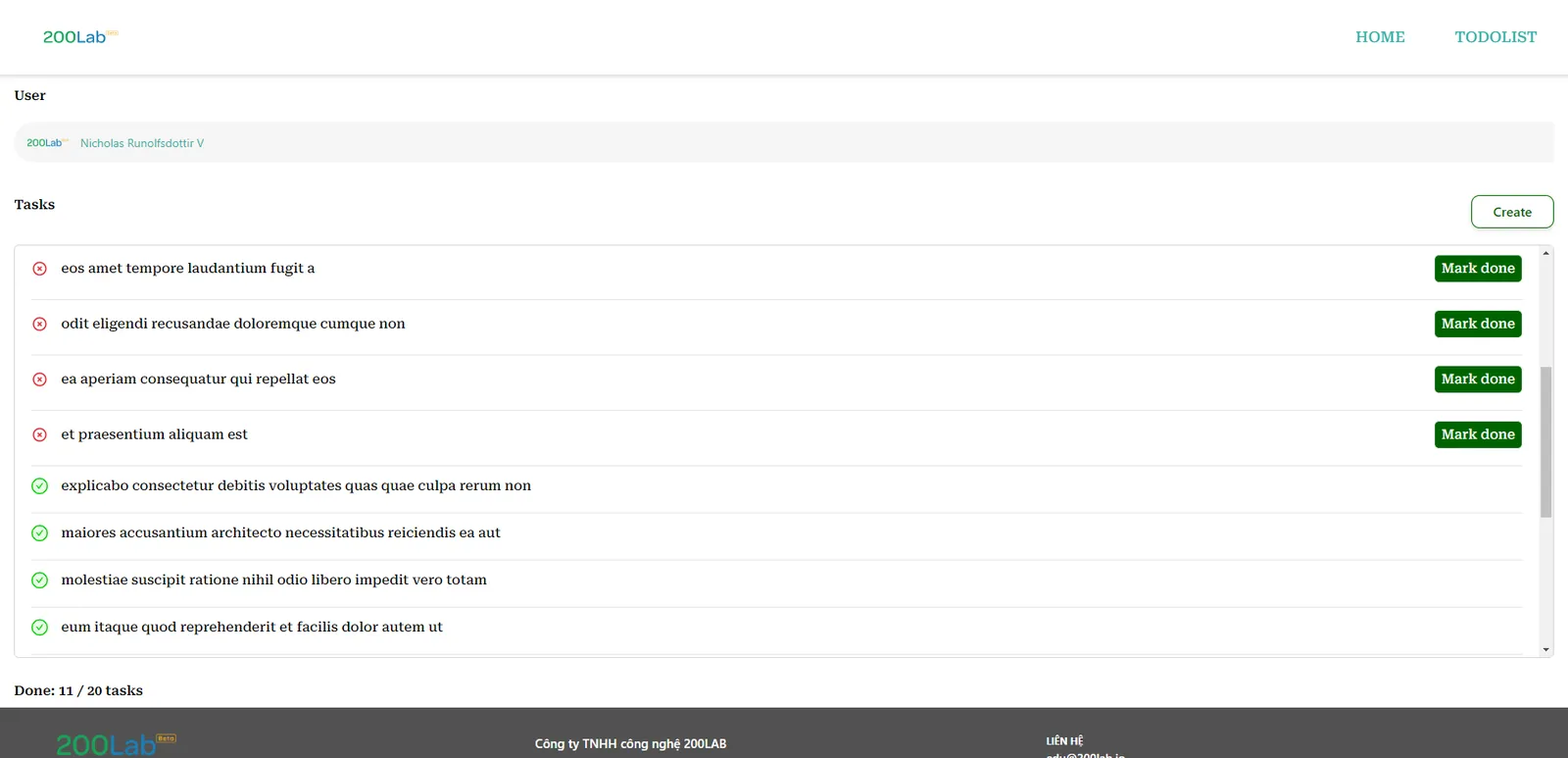Select task text "et praesentium aliquam est"
Viewport: 1568px width, 758px height.
click(154, 434)
